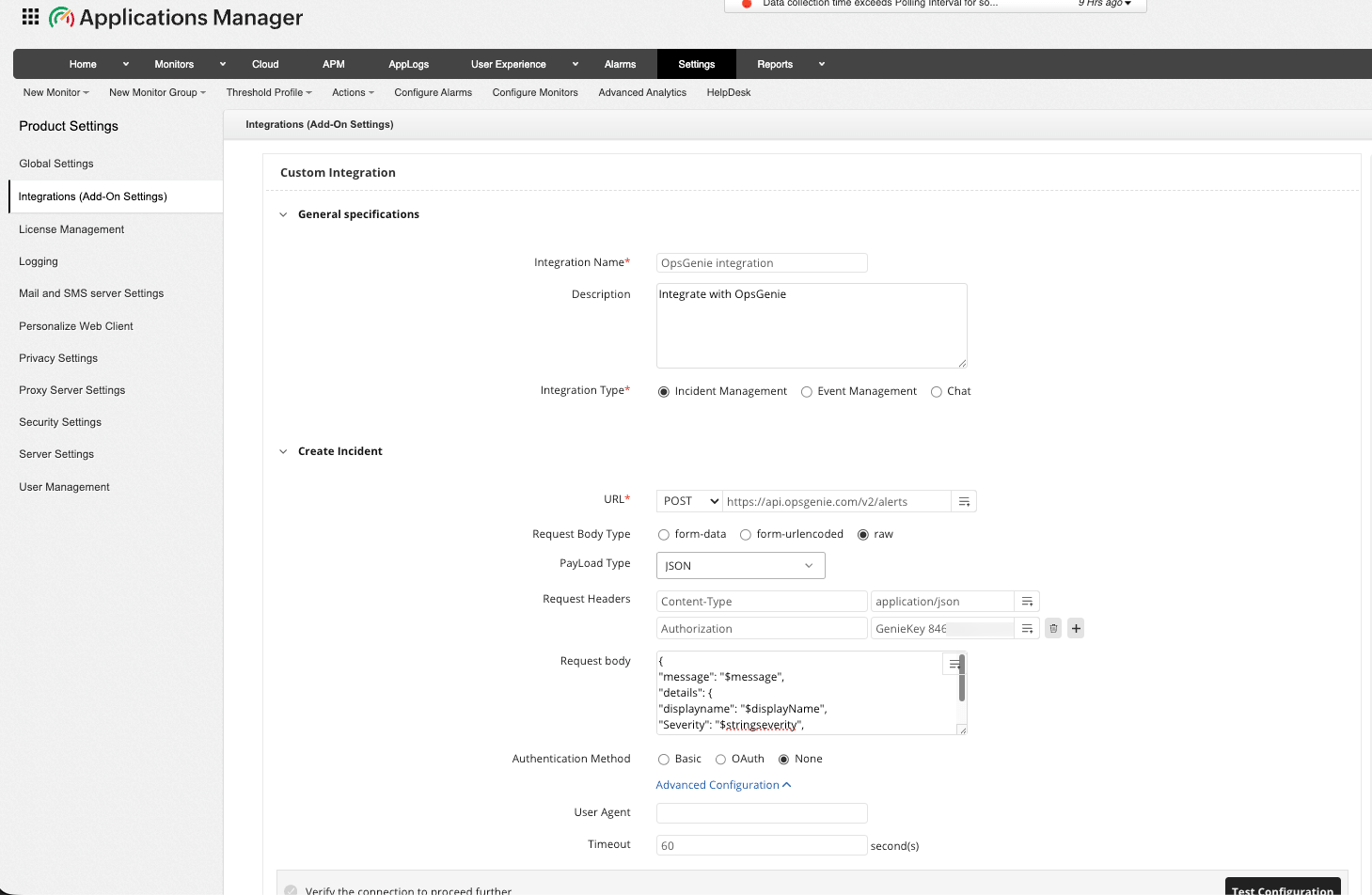Open Advanced Analytics submenu item
1372x895 pixels.
(642, 92)
